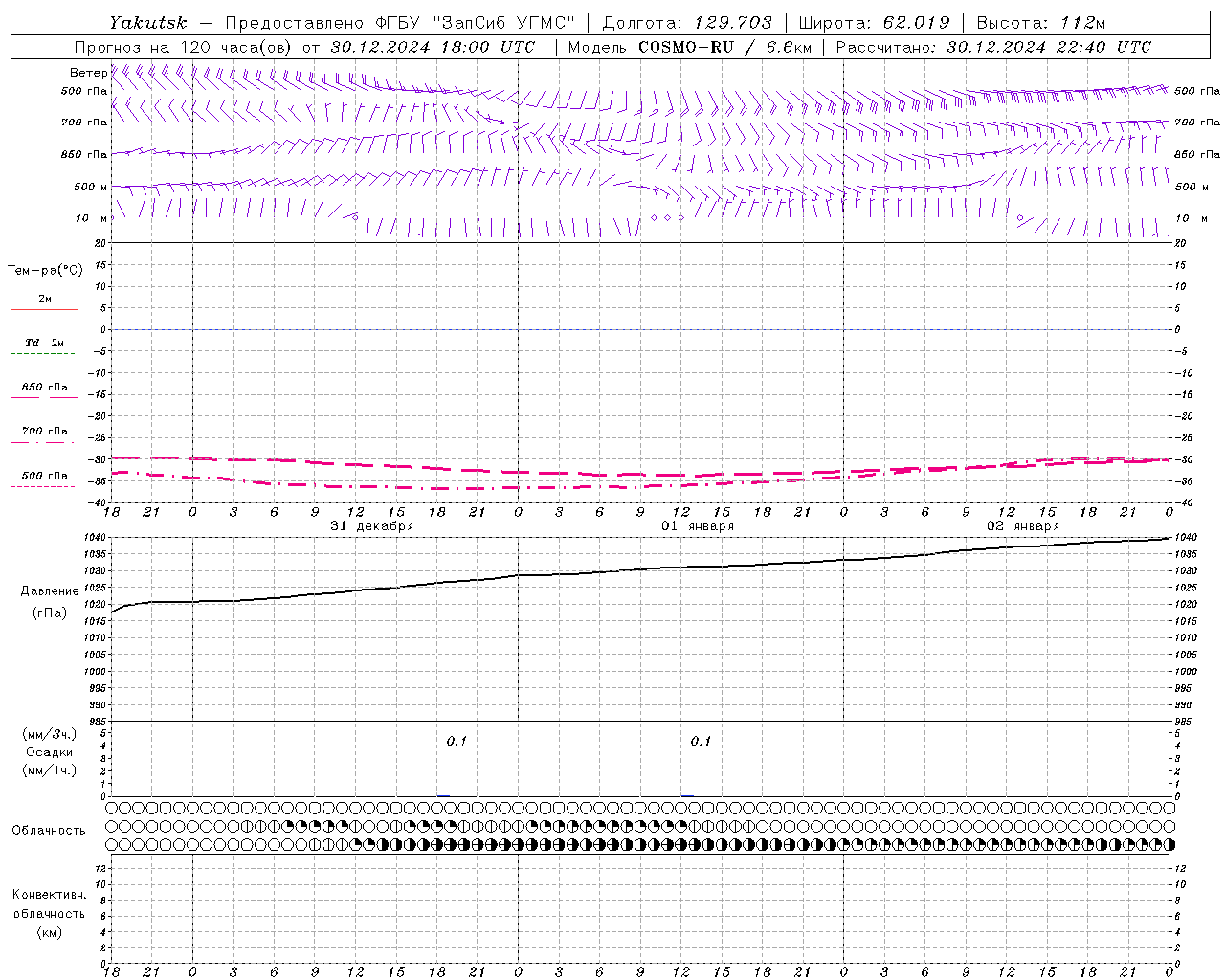
Task: Click the Тем-ра(°C) axis label
Action: pos(45,271)
